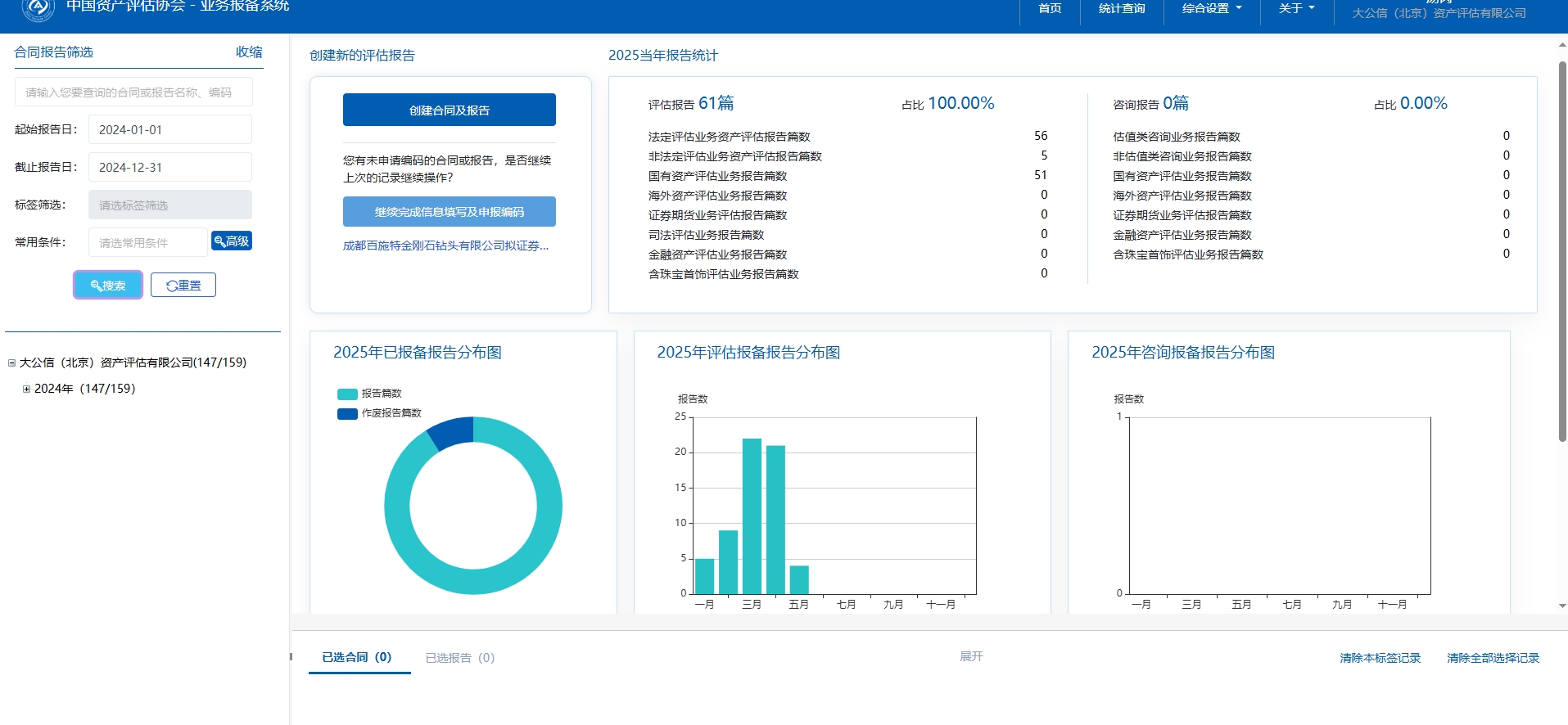This screenshot has width=1568, height=725.
Task: Collapse the 大公信（北京）资产评估有限公司 tree node
Action: 12,362
